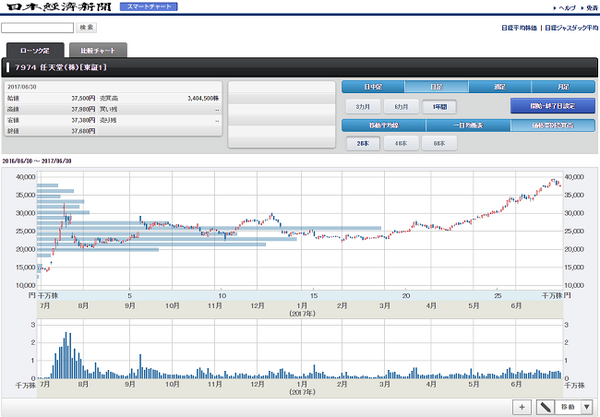Viewport: 600px width, 417px height.
Task: Click the plus zoom icon below chart
Action: point(522,407)
